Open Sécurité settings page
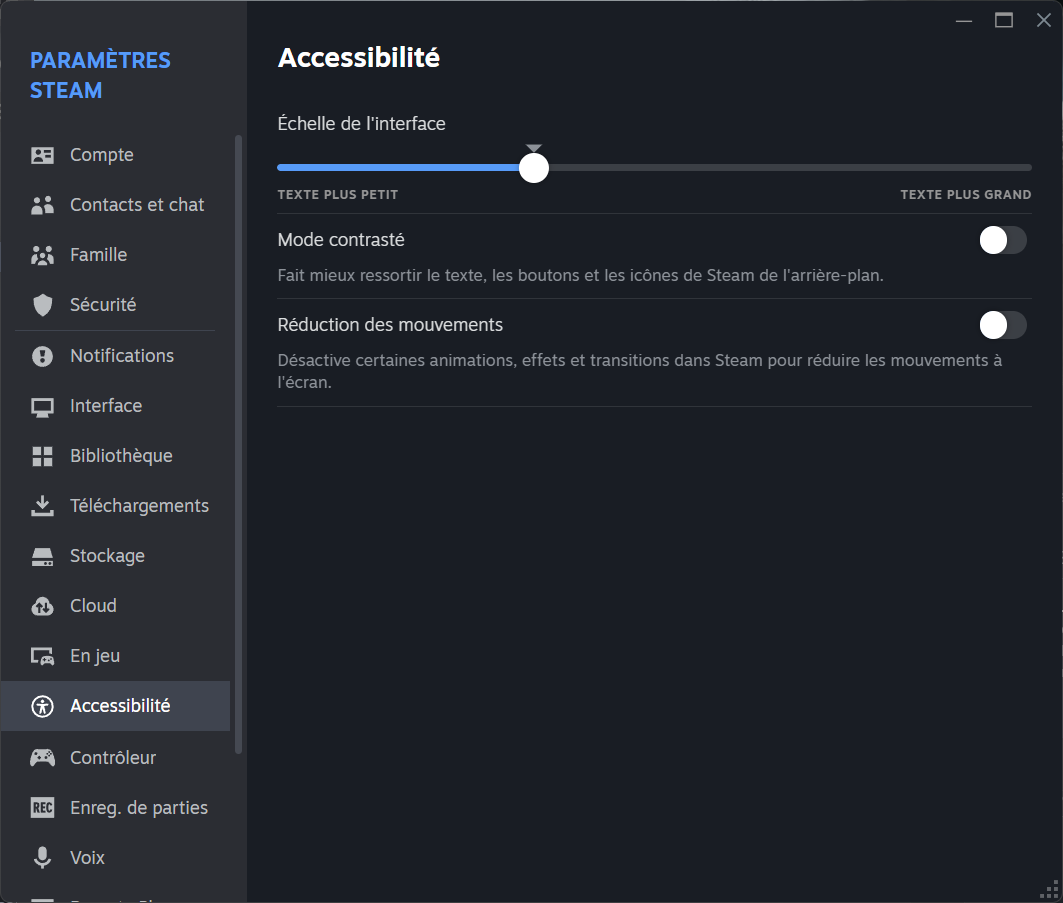 [115, 305]
